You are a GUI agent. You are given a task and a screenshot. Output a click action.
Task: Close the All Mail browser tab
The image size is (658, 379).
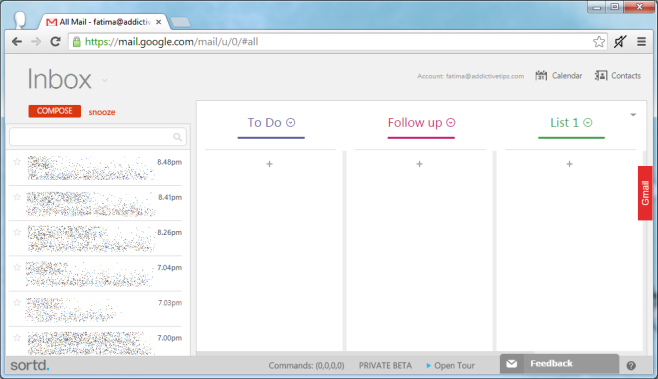158,22
